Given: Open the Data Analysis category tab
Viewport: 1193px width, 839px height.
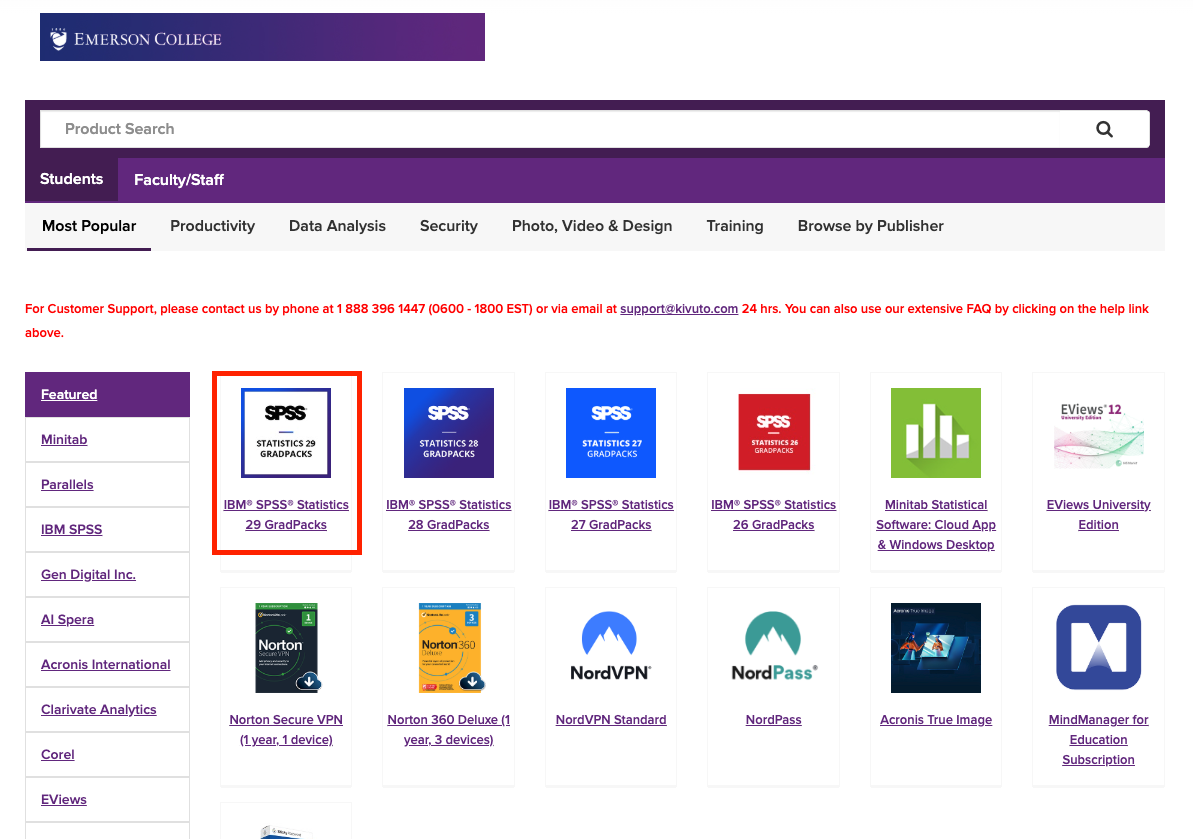Looking at the screenshot, I should (337, 226).
